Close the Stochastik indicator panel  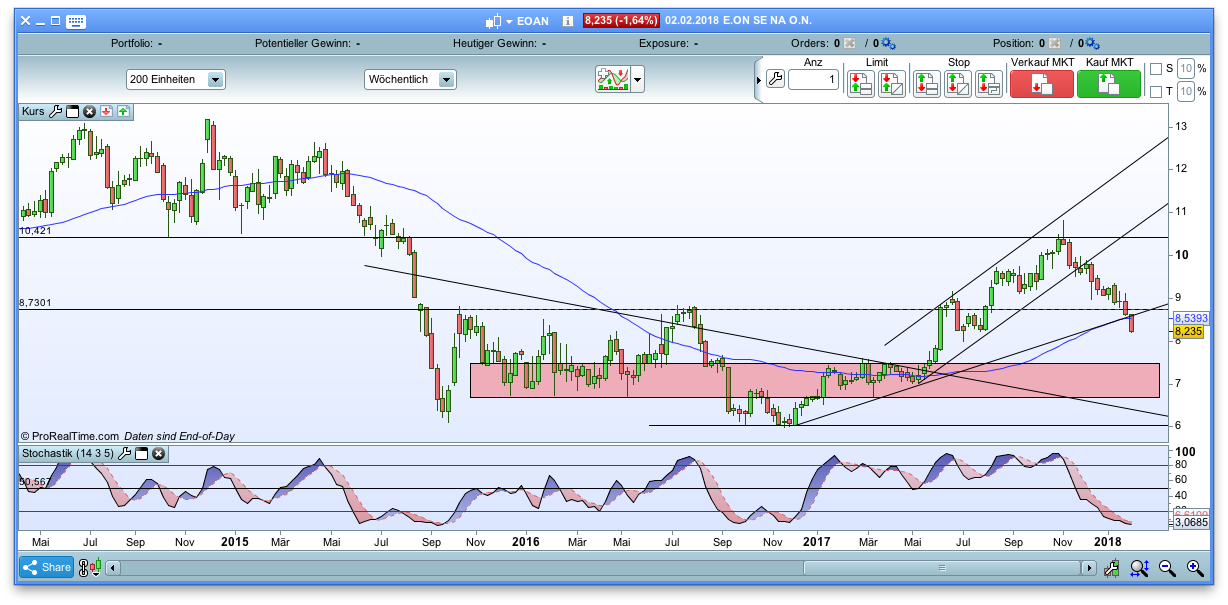[x=158, y=454]
